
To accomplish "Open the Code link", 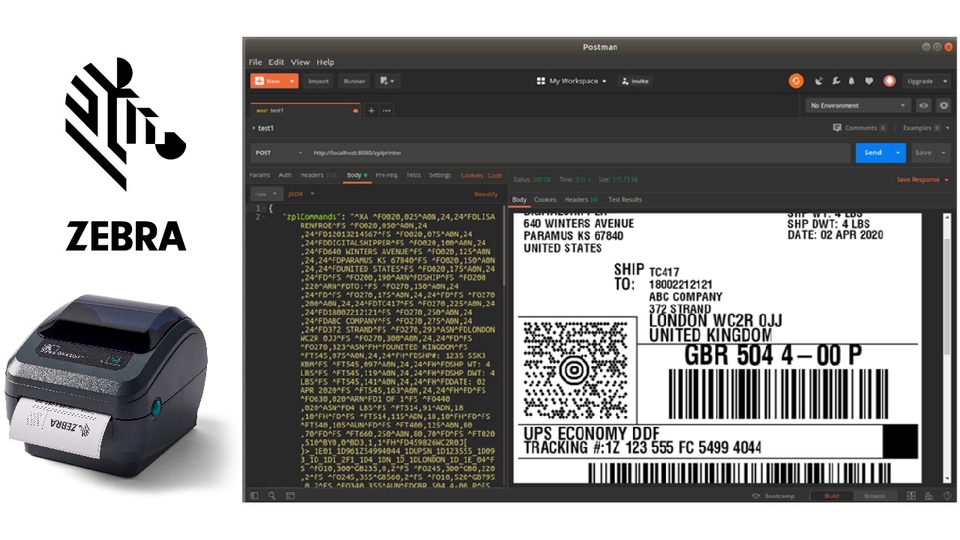I will tap(495, 175).
